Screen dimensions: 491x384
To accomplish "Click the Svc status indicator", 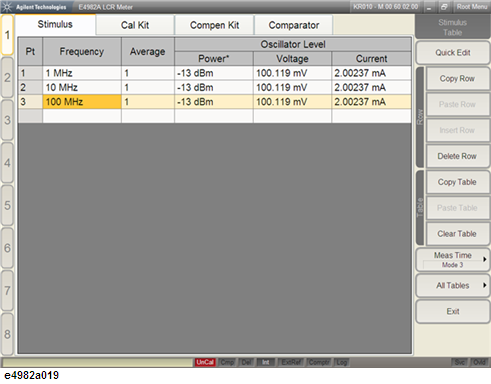I will point(460,362).
